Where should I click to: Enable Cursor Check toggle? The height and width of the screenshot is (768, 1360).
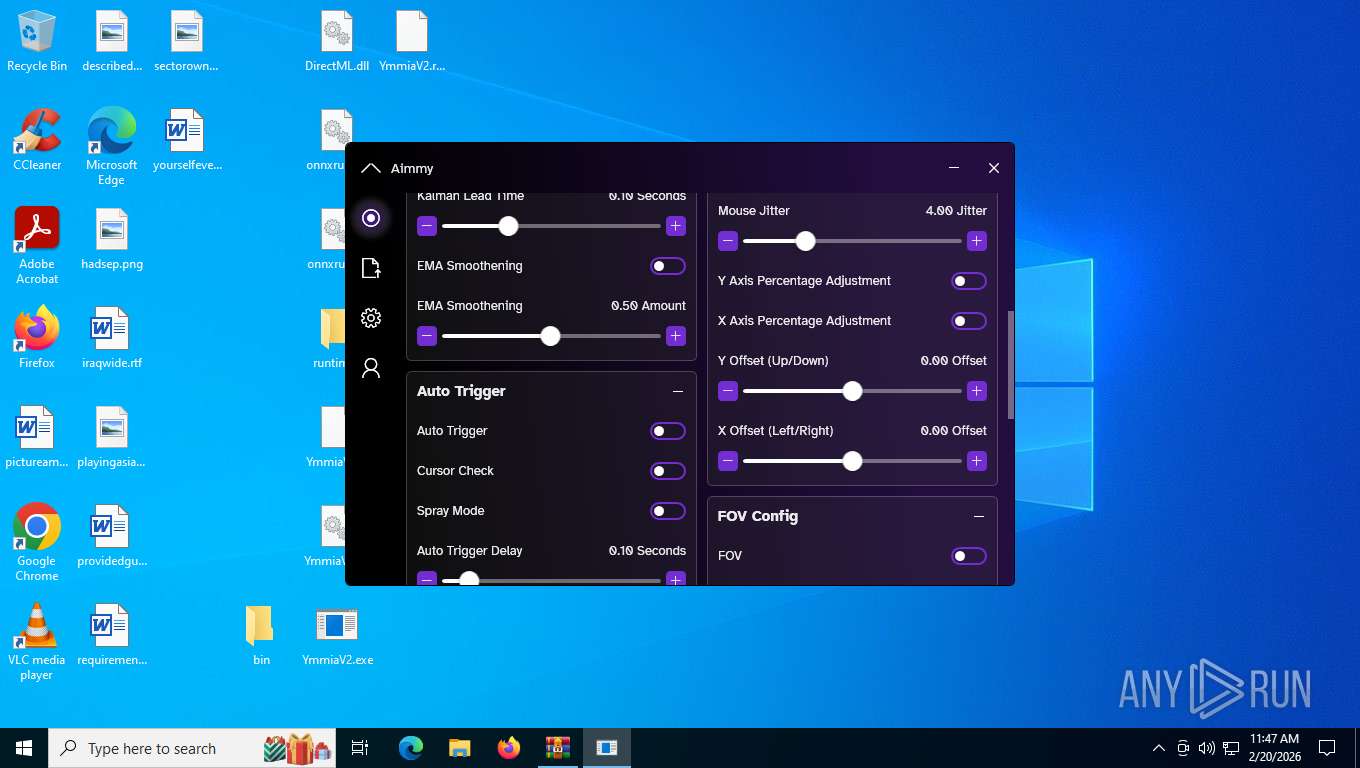668,471
